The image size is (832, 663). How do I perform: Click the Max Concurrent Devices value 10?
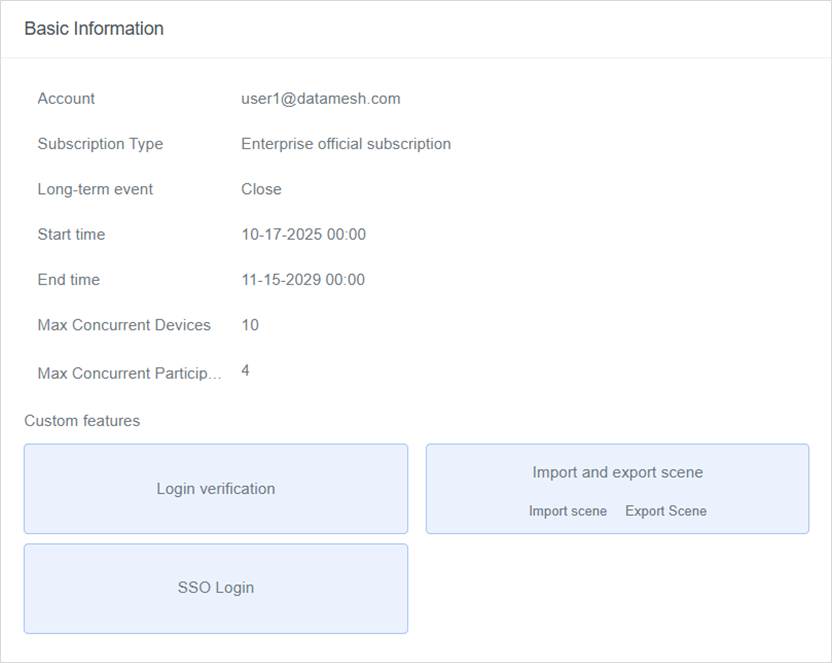(250, 325)
